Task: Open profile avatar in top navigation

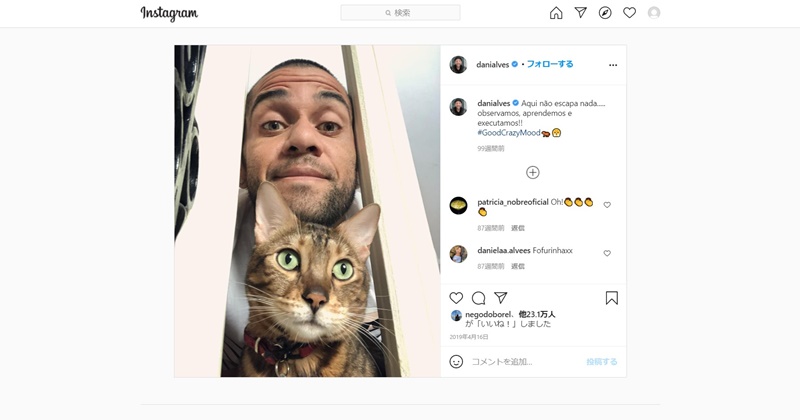Action: click(654, 13)
